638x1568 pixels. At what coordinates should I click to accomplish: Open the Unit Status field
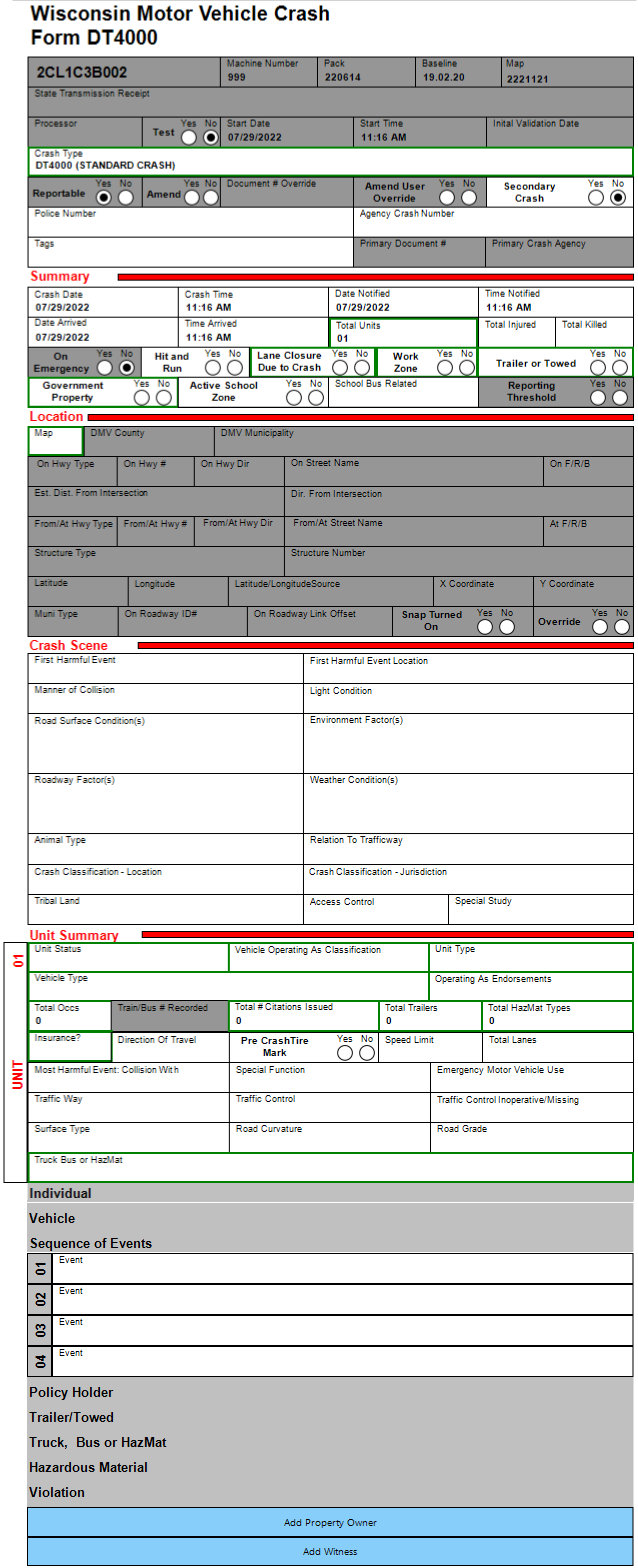pyautogui.click(x=128, y=957)
